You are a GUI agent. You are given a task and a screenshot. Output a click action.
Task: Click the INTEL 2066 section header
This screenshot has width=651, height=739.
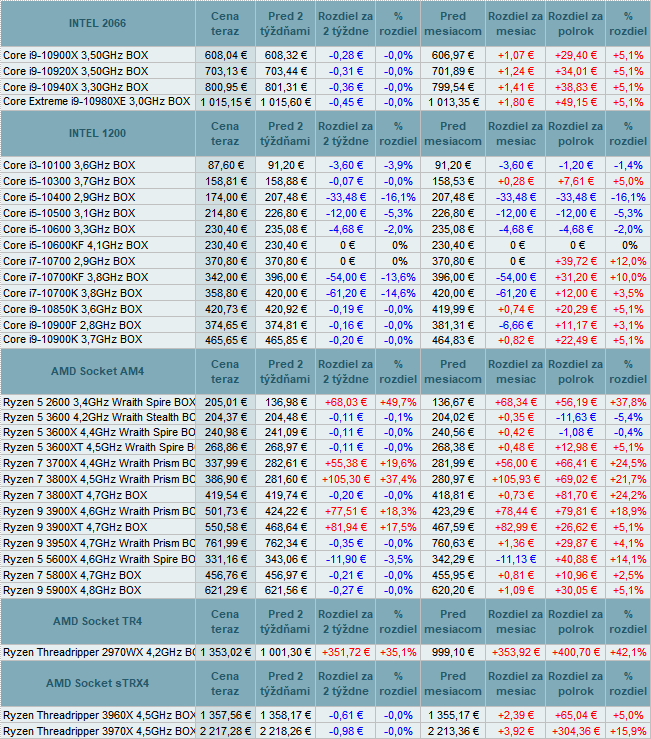(97, 24)
